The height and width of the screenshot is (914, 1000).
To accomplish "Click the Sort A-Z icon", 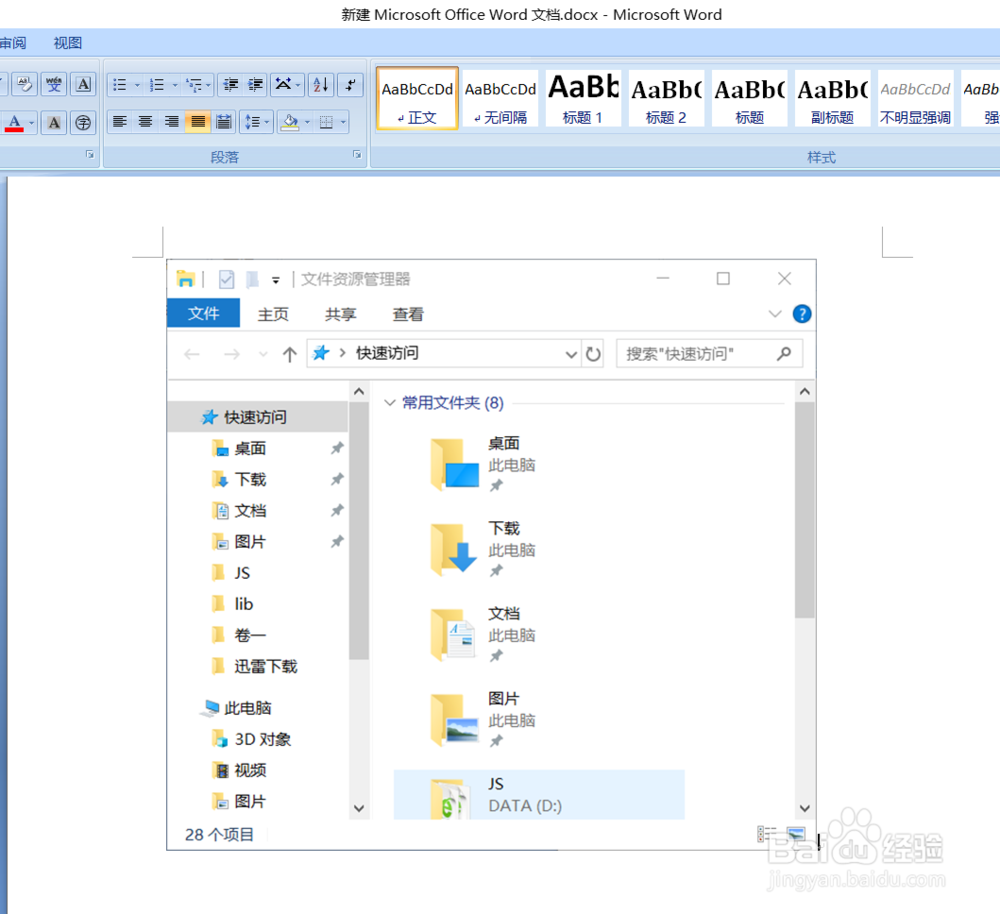I will (x=321, y=85).
